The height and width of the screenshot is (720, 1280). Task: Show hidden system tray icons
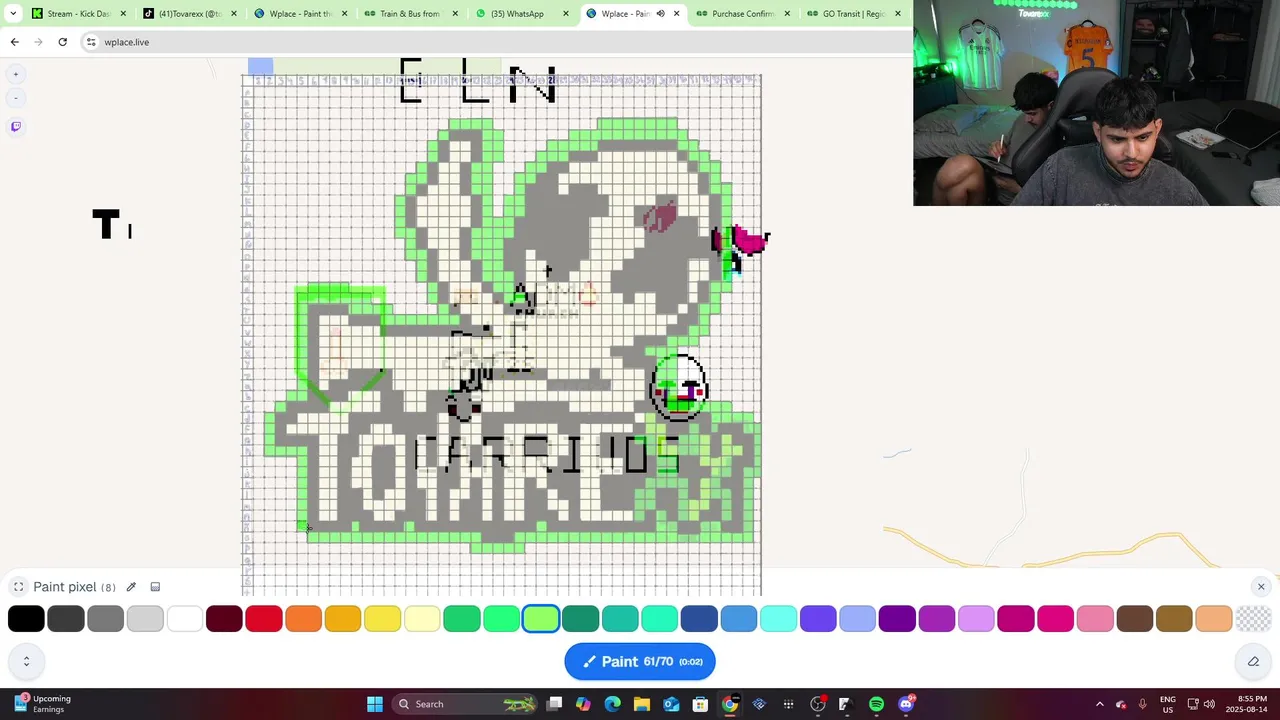1099,704
